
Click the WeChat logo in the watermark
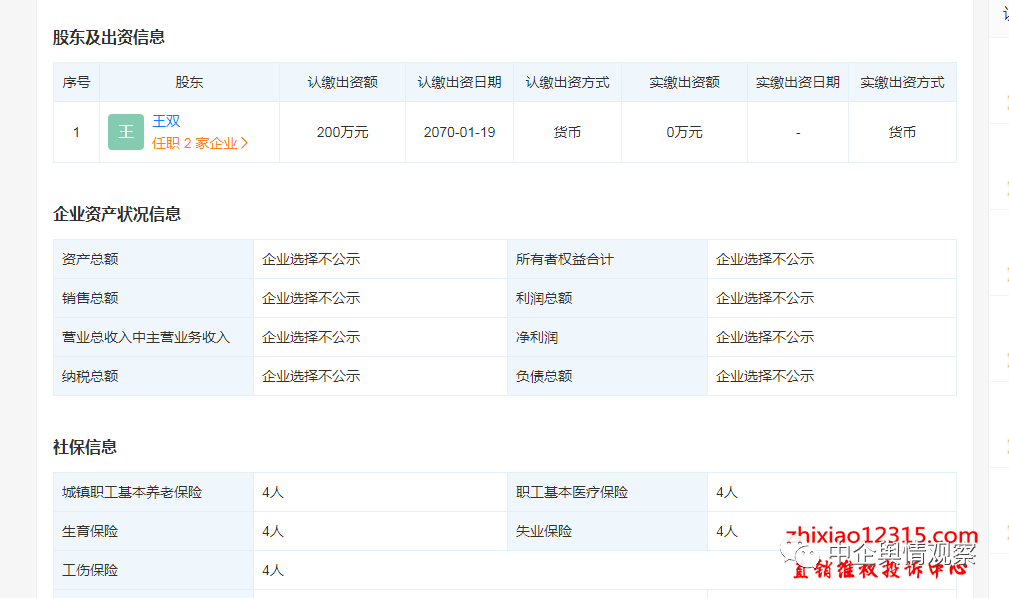(807, 553)
